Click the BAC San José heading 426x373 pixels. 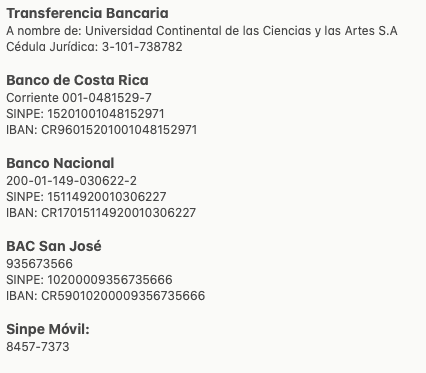point(54,246)
